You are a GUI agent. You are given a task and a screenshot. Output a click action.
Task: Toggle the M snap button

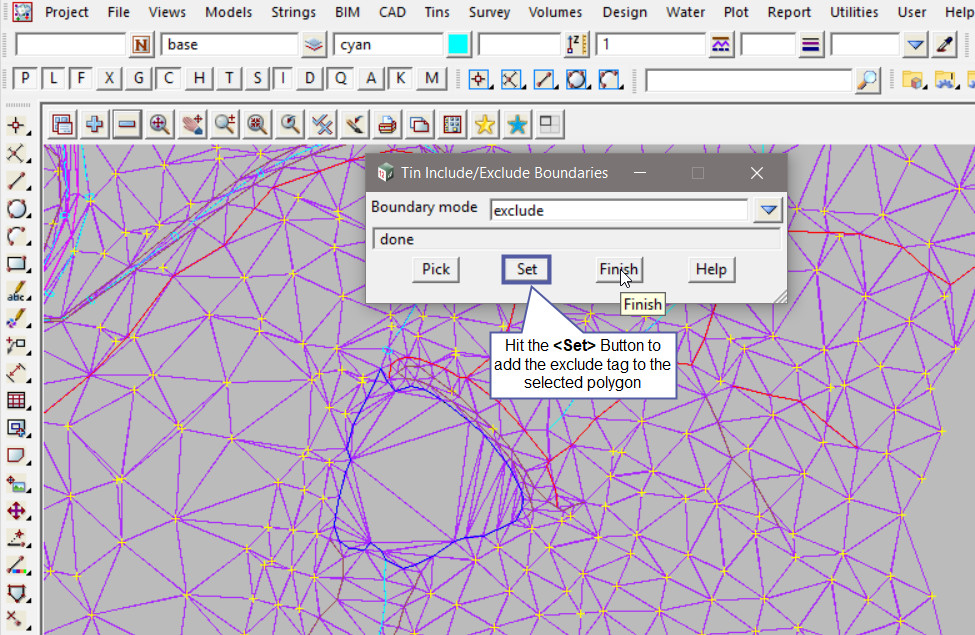[432, 78]
